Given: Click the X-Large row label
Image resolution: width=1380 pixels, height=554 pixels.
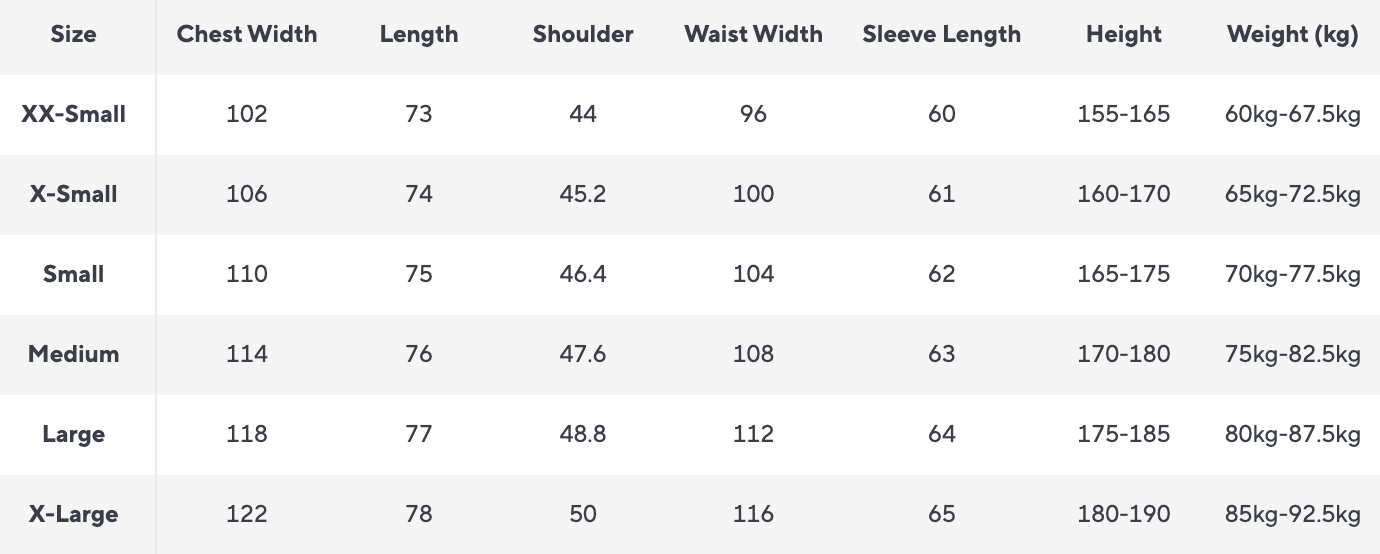Looking at the screenshot, I should coord(74,514).
